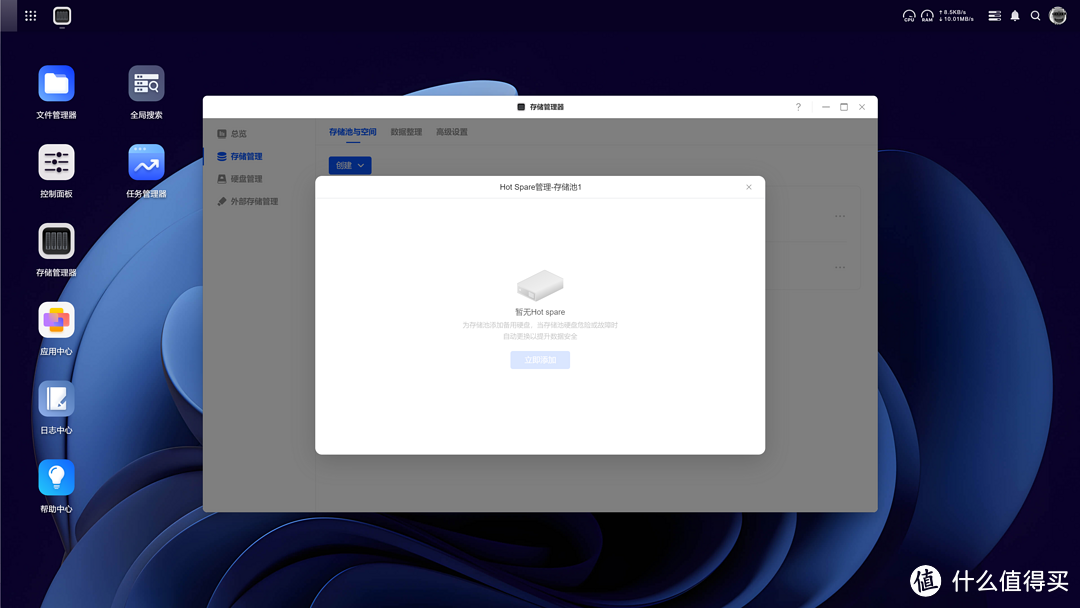
Task: Switch to 数据整理 tab
Action: coord(406,132)
